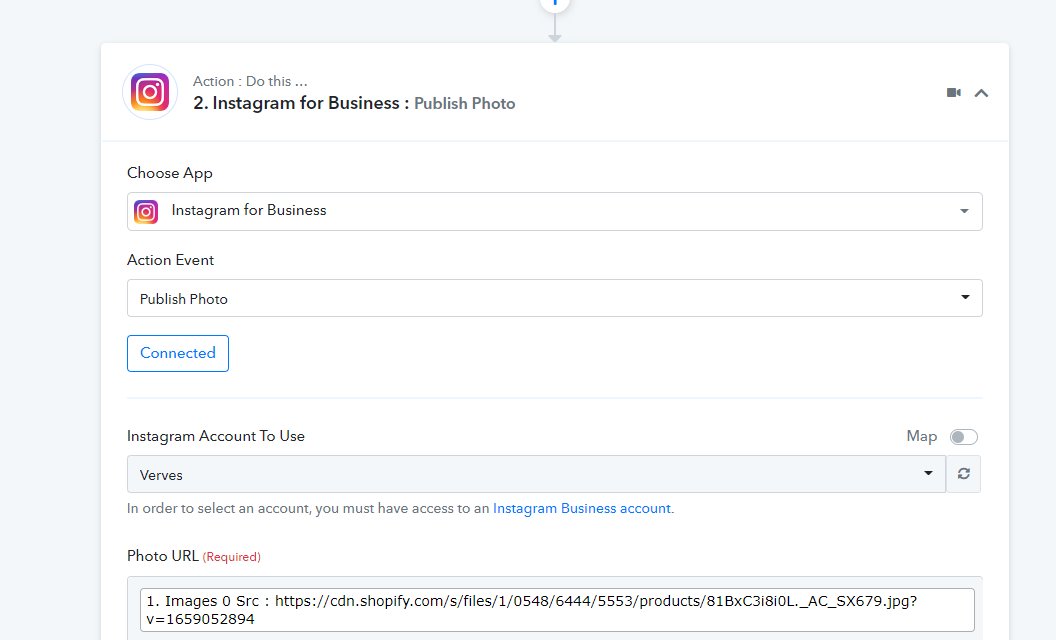
Task: Click the Verves account selection field
Action: [536, 474]
